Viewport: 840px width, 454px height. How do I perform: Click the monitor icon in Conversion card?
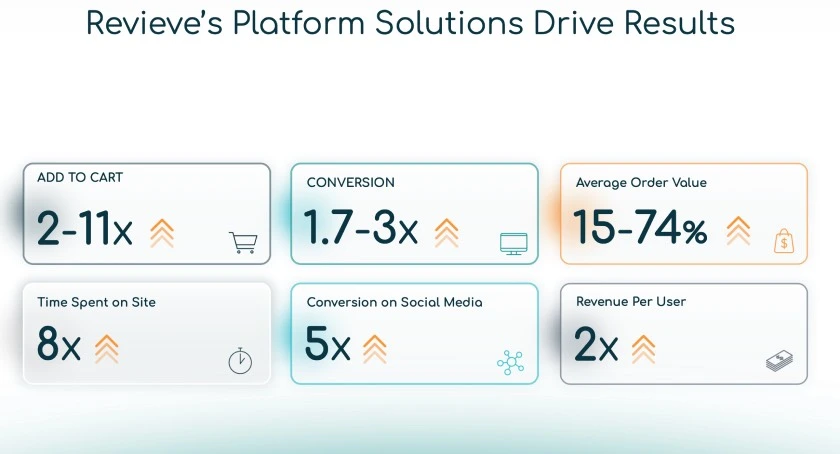point(513,243)
